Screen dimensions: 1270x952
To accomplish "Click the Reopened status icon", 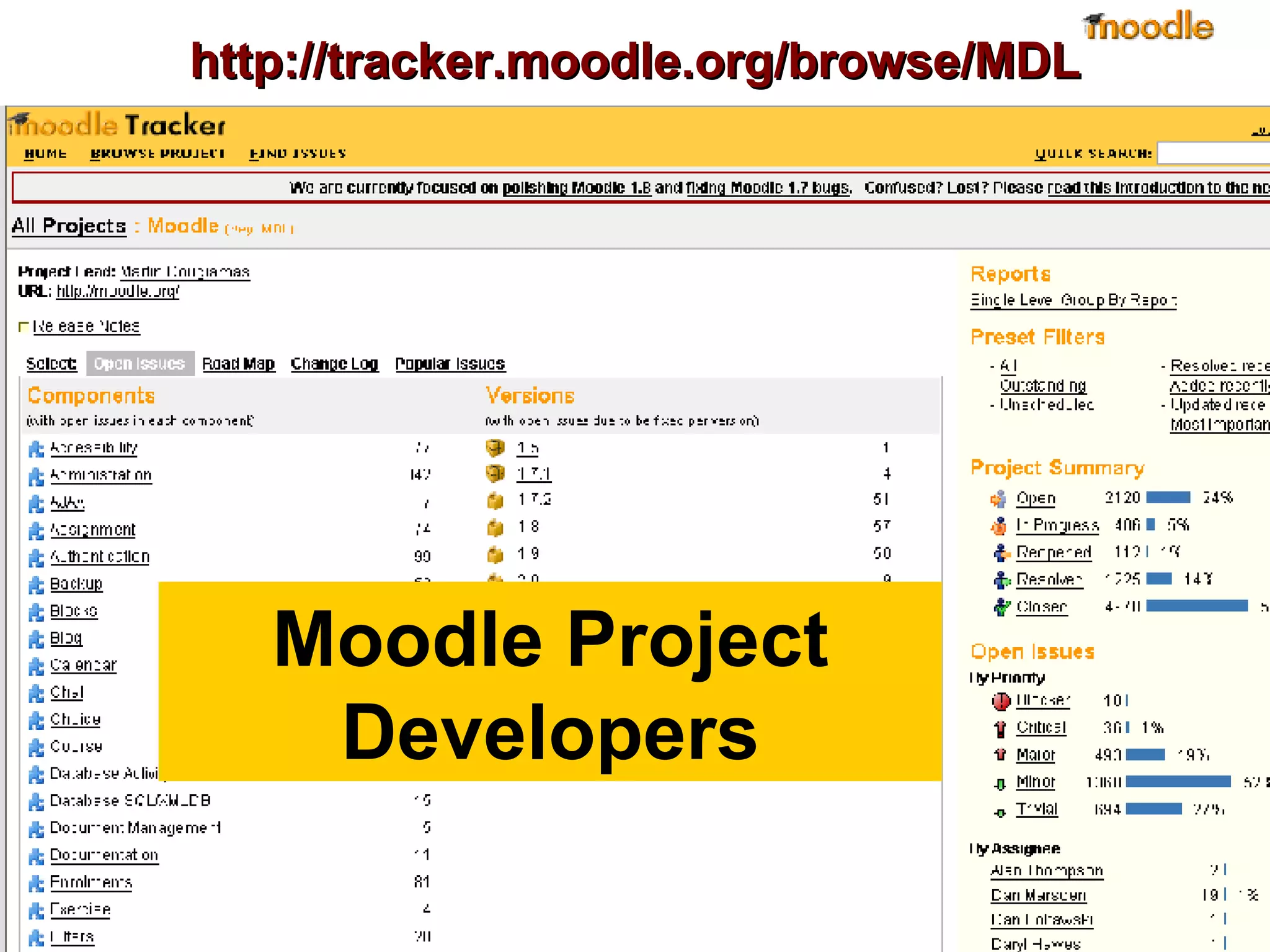I will [x=1001, y=552].
